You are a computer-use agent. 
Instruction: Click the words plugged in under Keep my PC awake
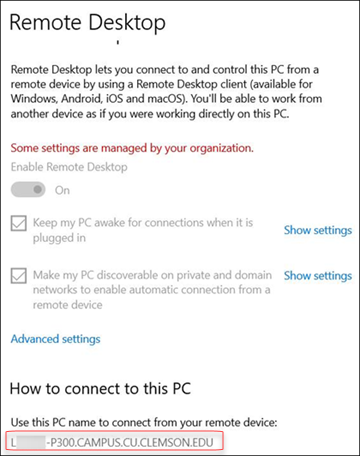point(59,238)
